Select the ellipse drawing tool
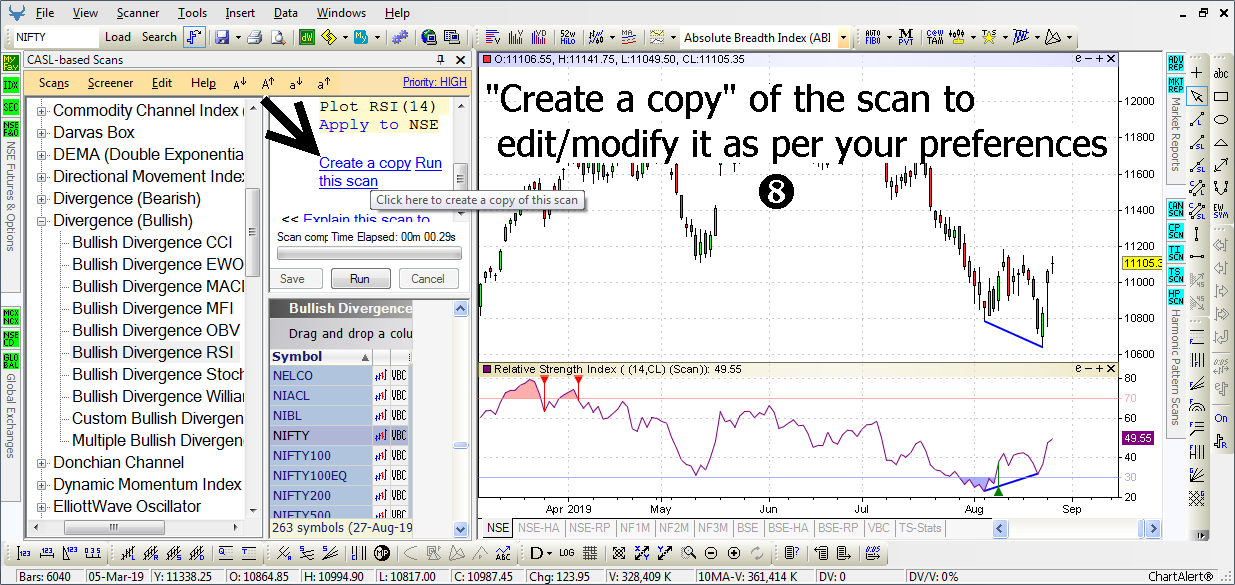1235x585 pixels. pyautogui.click(x=1221, y=119)
